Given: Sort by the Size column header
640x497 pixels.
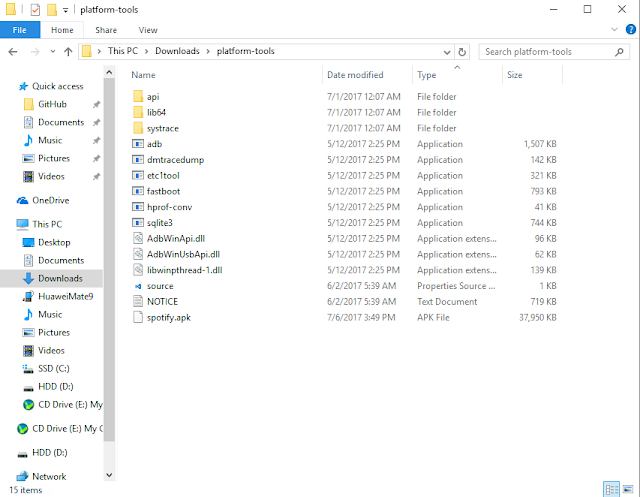Looking at the screenshot, I should 514,75.
